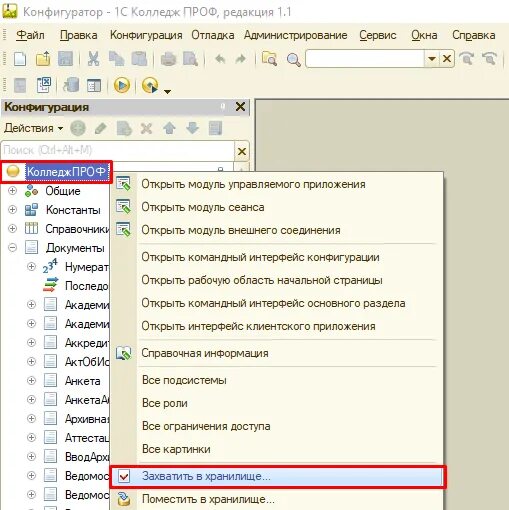
Task: Clear the configuration tree search box
Action: [x=242, y=151]
